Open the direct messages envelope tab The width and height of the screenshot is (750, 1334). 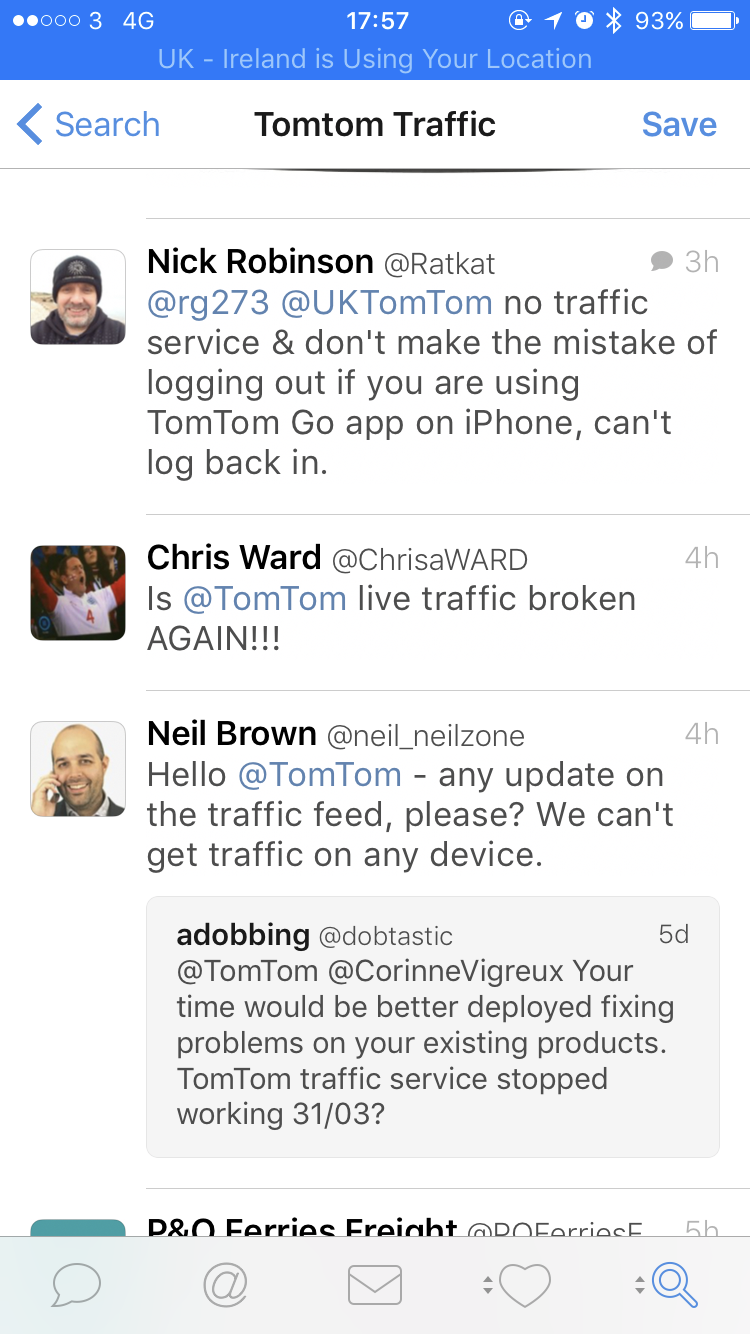click(375, 1284)
